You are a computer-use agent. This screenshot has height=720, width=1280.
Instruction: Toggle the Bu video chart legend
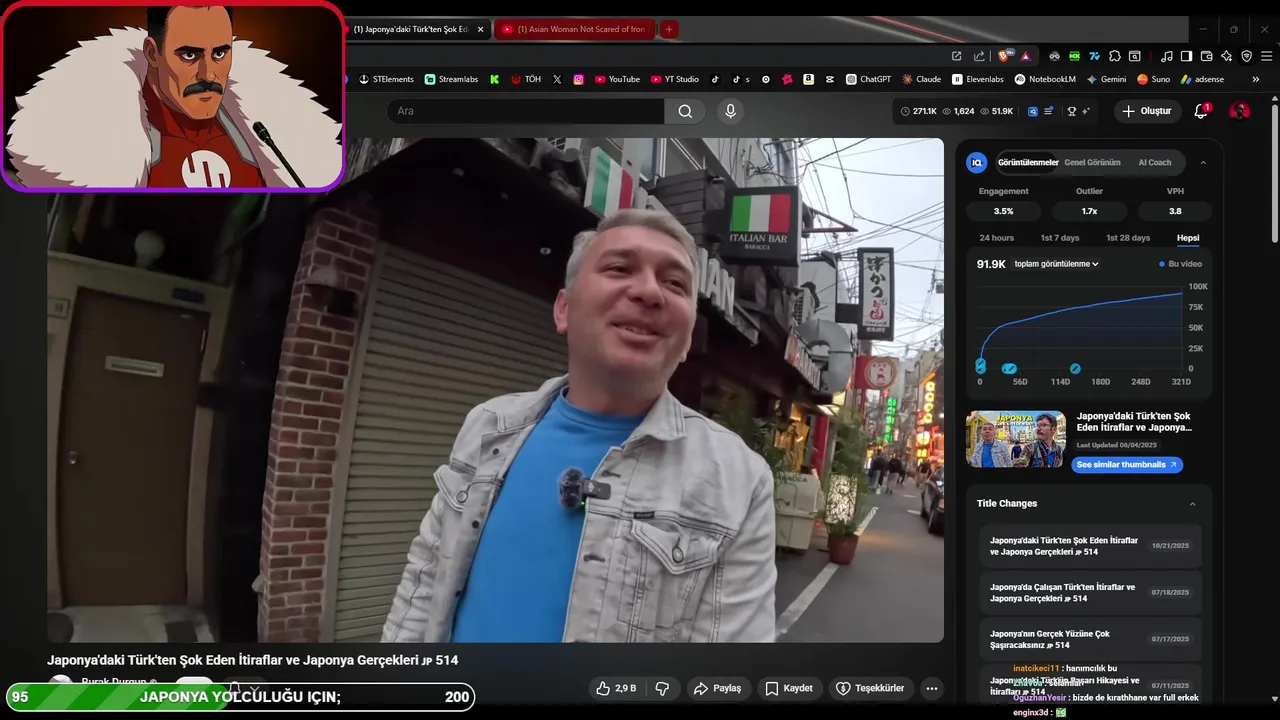point(1180,264)
